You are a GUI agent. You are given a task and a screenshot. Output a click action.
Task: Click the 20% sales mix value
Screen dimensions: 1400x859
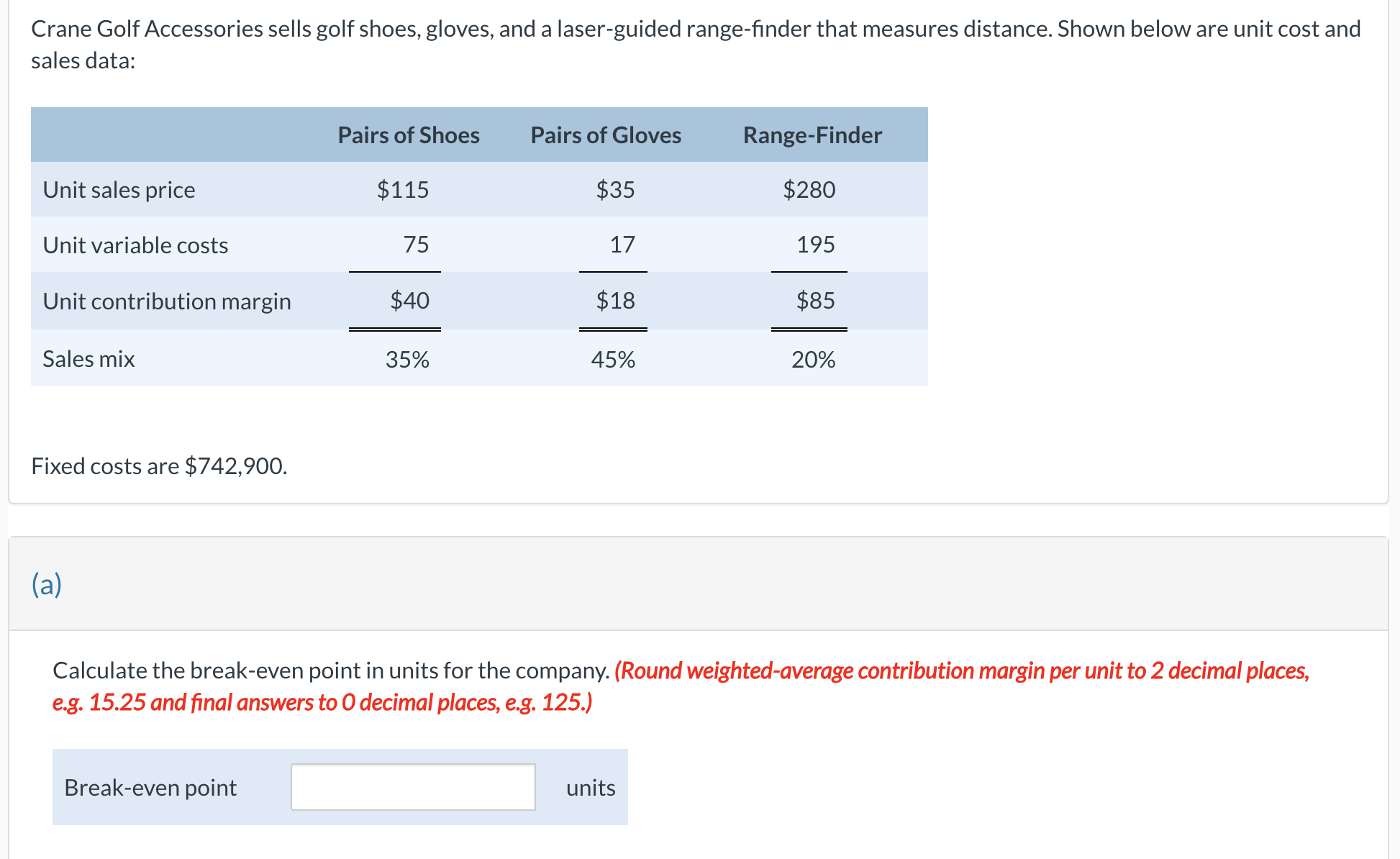click(814, 359)
